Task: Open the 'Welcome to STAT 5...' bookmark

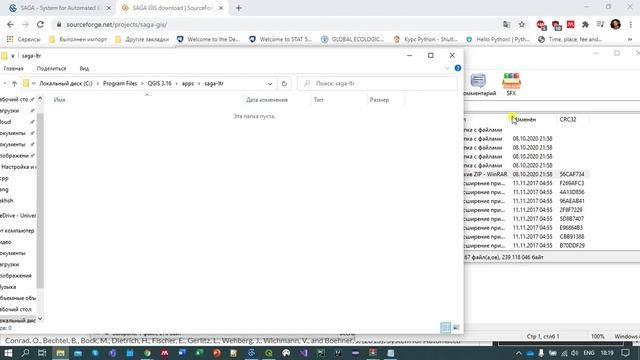Action: (280, 39)
